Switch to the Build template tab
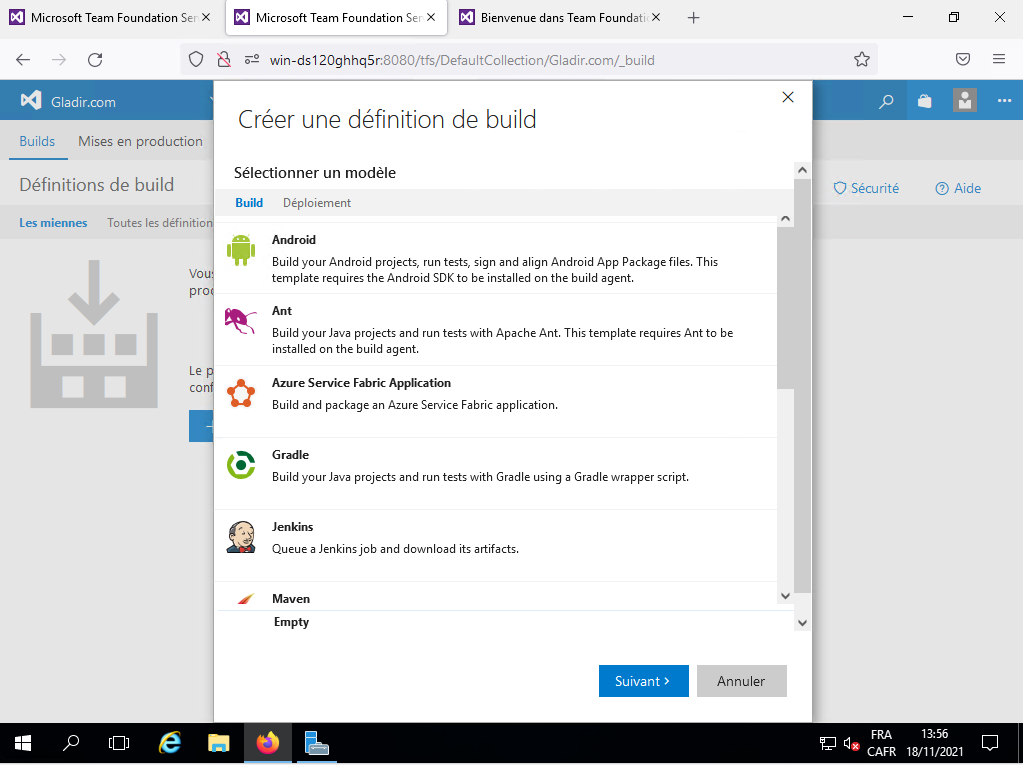The width and height of the screenshot is (1023, 765). [x=249, y=203]
